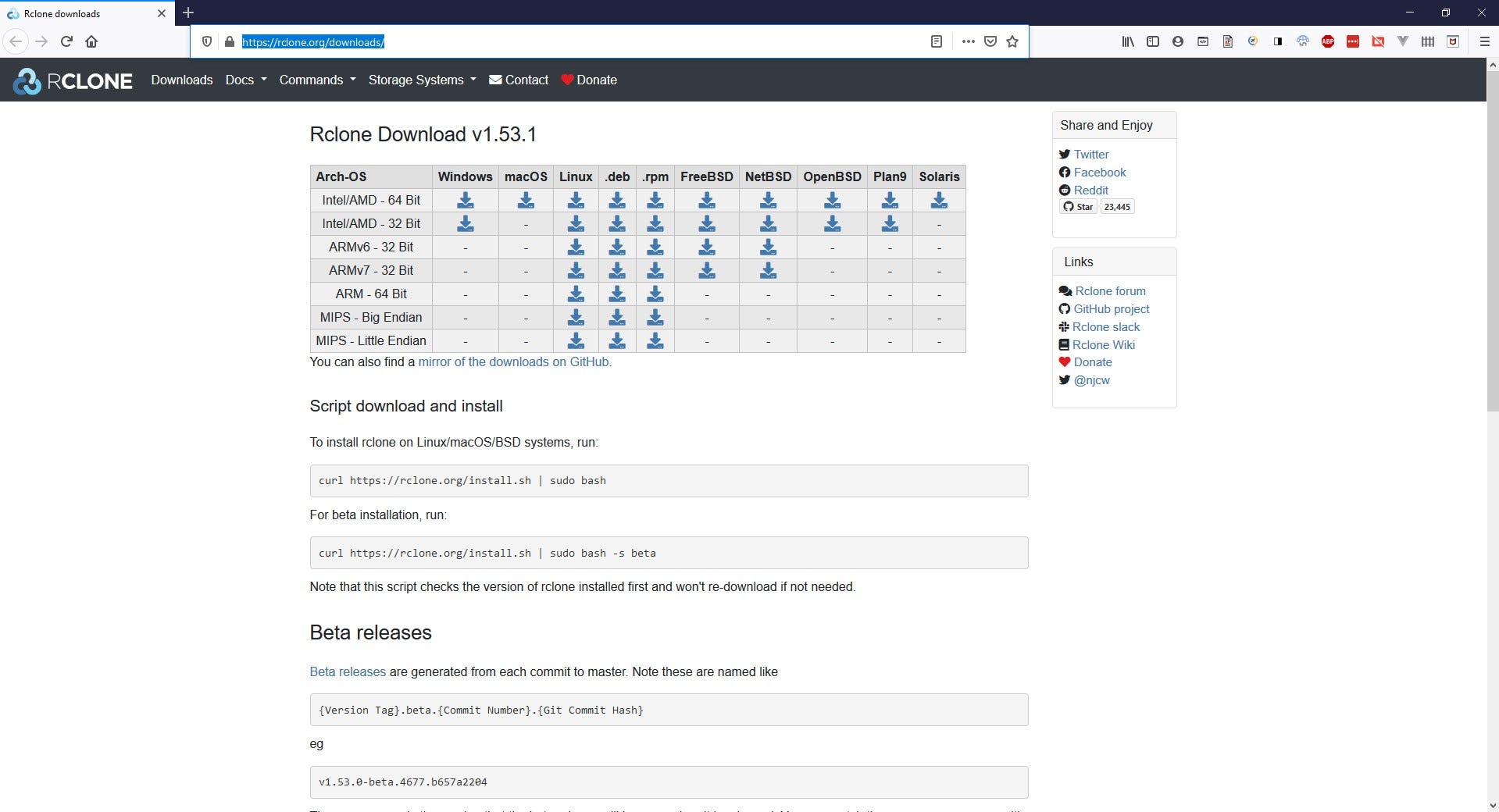Download Linux ARM 64 Bit build

[576, 294]
